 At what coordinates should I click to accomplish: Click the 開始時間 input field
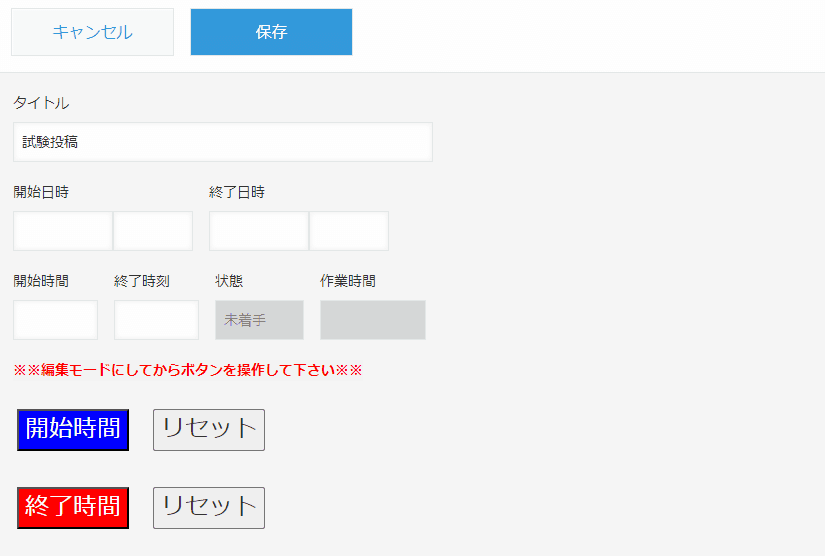[x=56, y=320]
